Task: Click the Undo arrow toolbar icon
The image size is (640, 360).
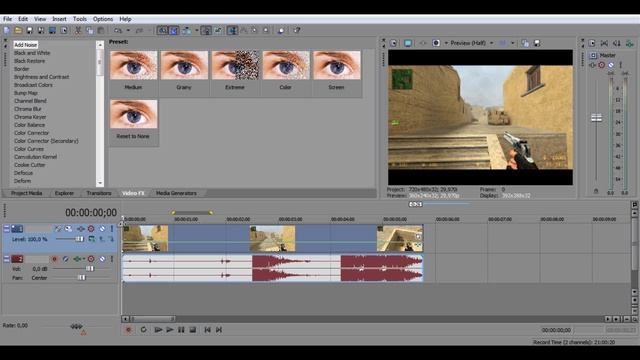Action: [x=118, y=31]
